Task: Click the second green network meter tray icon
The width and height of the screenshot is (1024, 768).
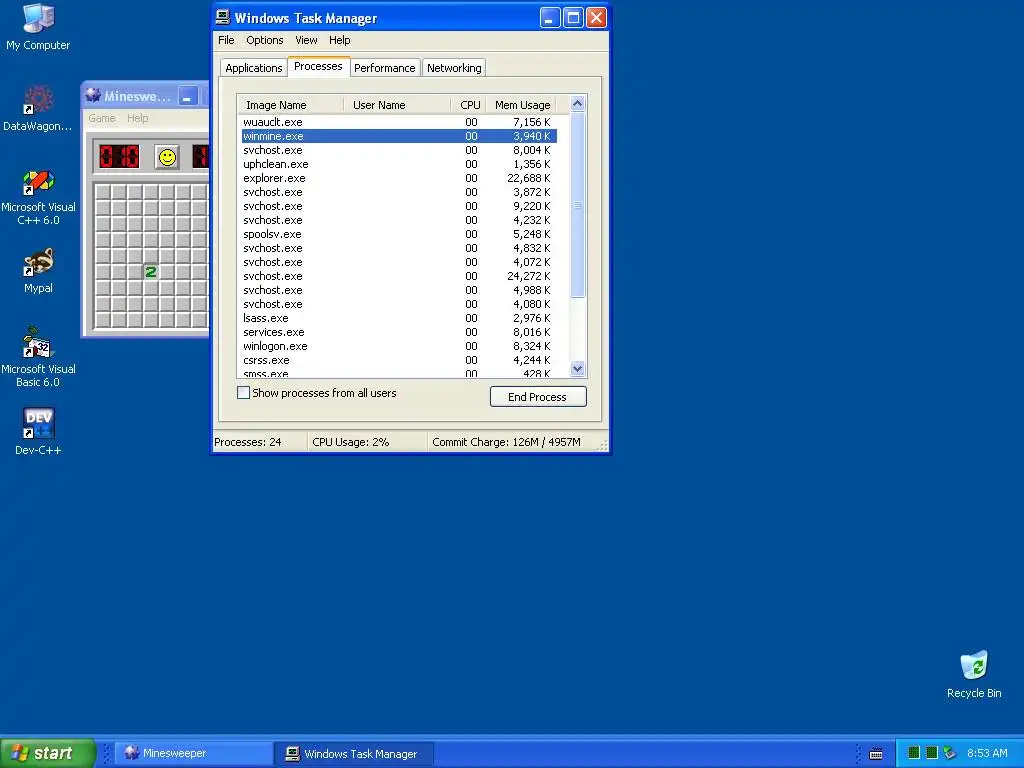Action: click(x=932, y=753)
